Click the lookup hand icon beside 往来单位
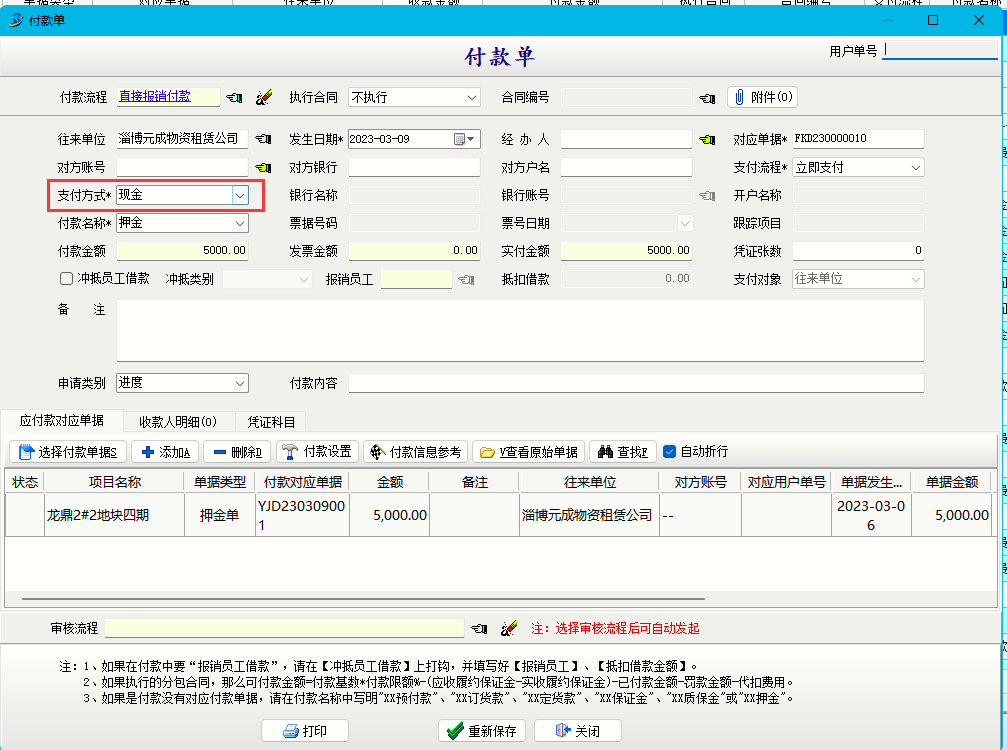 tap(263, 139)
